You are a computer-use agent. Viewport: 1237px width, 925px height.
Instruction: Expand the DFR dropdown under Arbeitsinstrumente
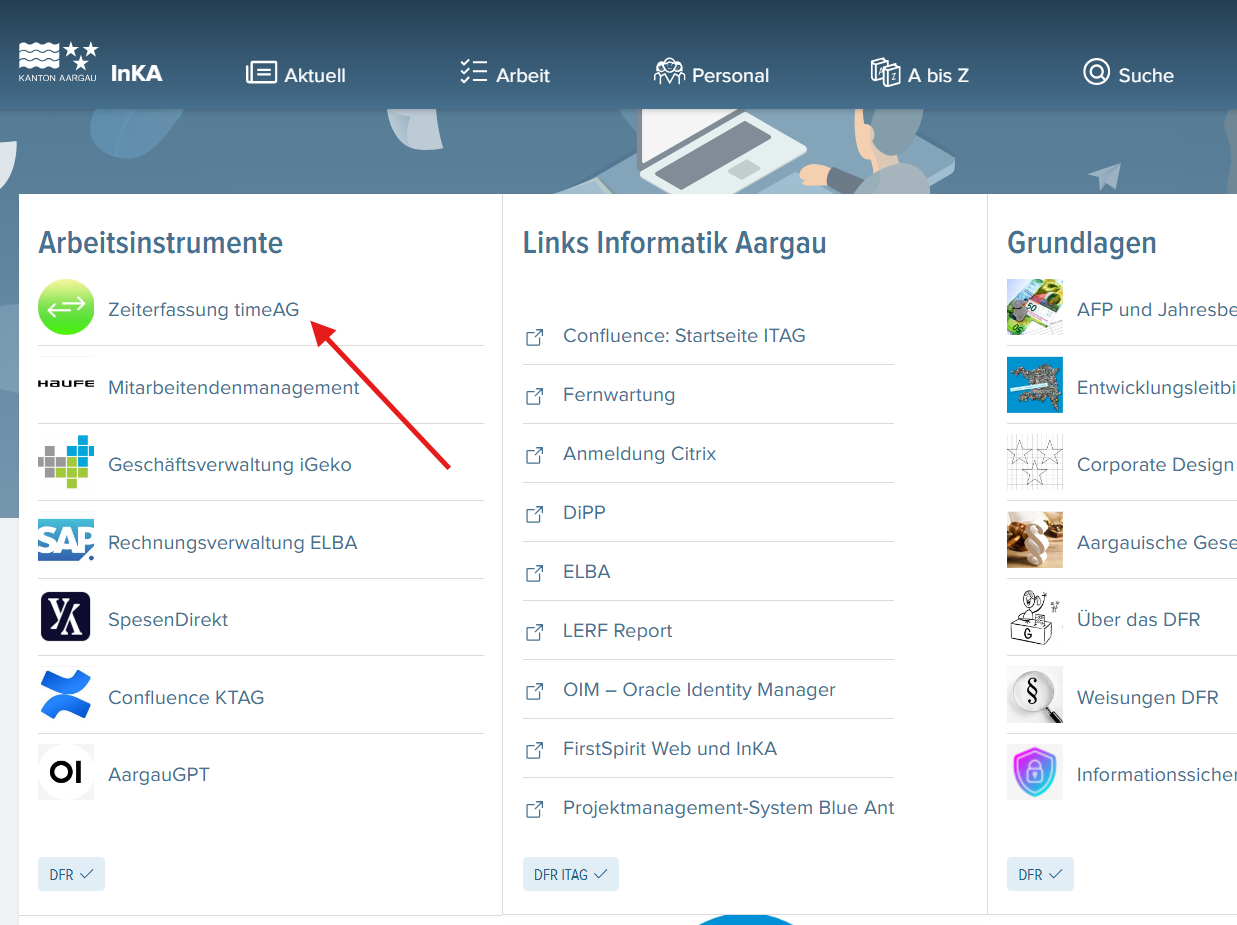(x=71, y=874)
